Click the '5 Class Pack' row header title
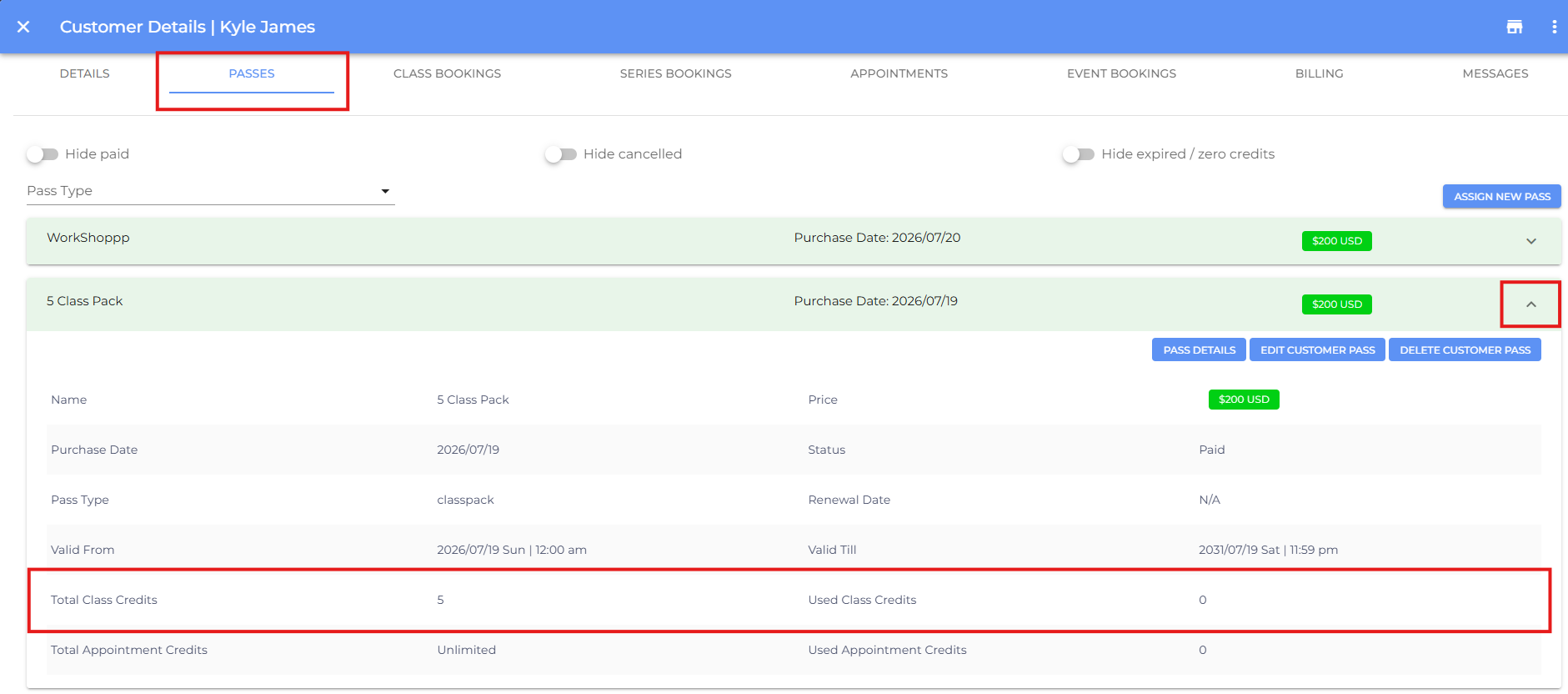Viewport: 1568px width, 694px height. pyautogui.click(x=84, y=301)
